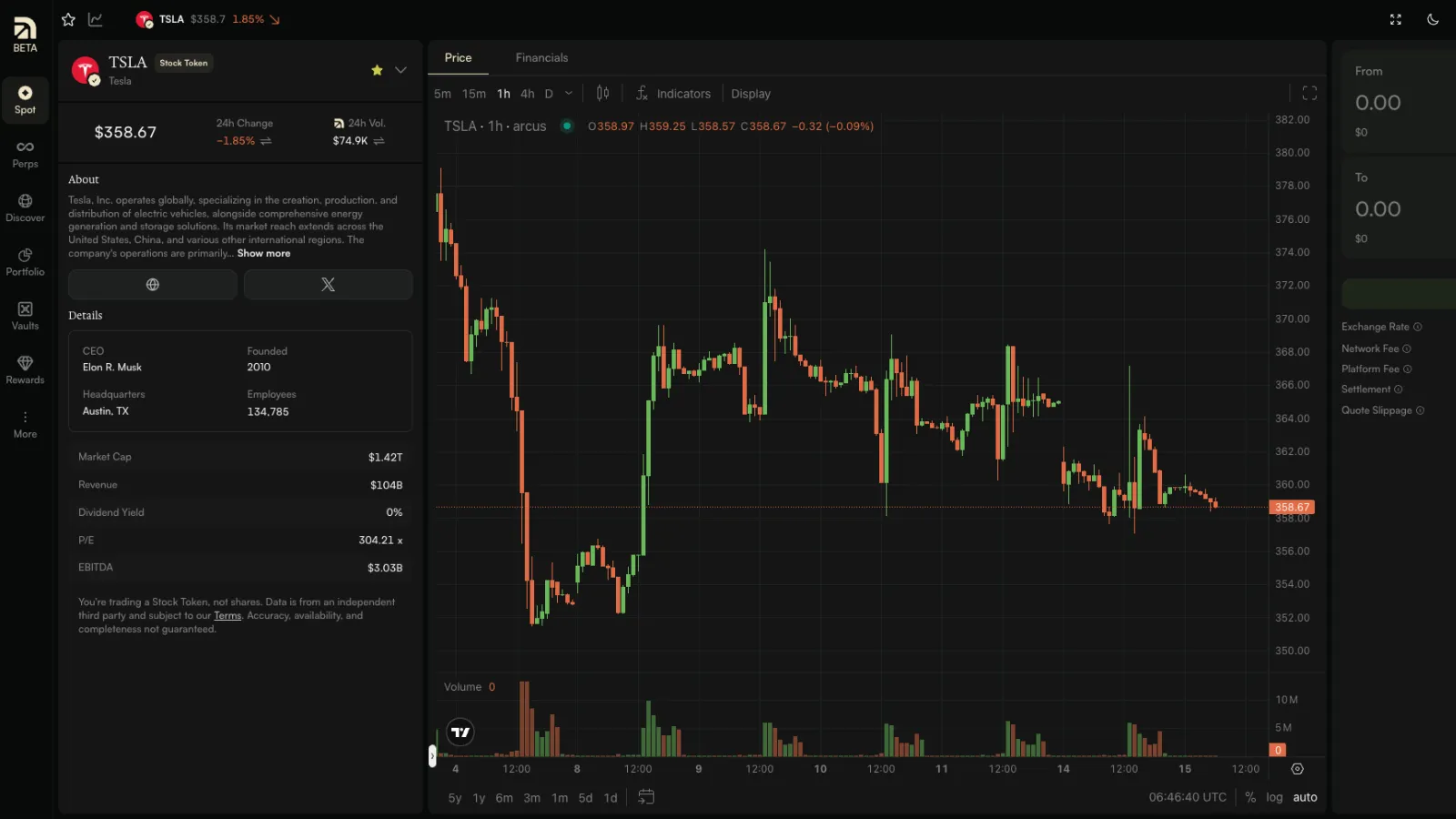Toggle the 24h Change display format
This screenshot has width=1456, height=819.
pyautogui.click(x=266, y=141)
